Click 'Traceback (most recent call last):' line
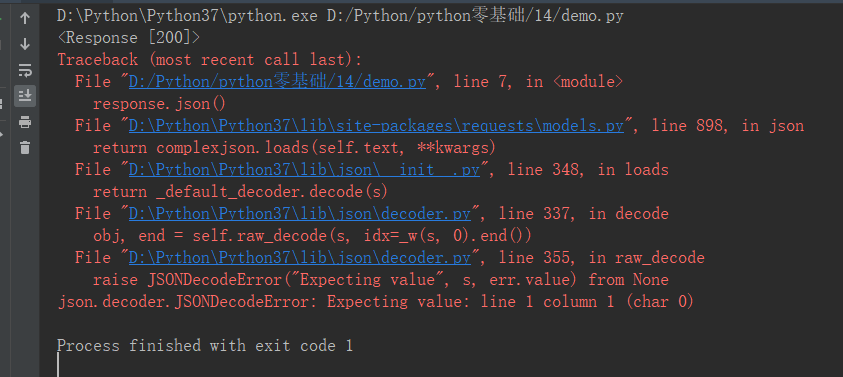The height and width of the screenshot is (377, 843). (x=210, y=60)
